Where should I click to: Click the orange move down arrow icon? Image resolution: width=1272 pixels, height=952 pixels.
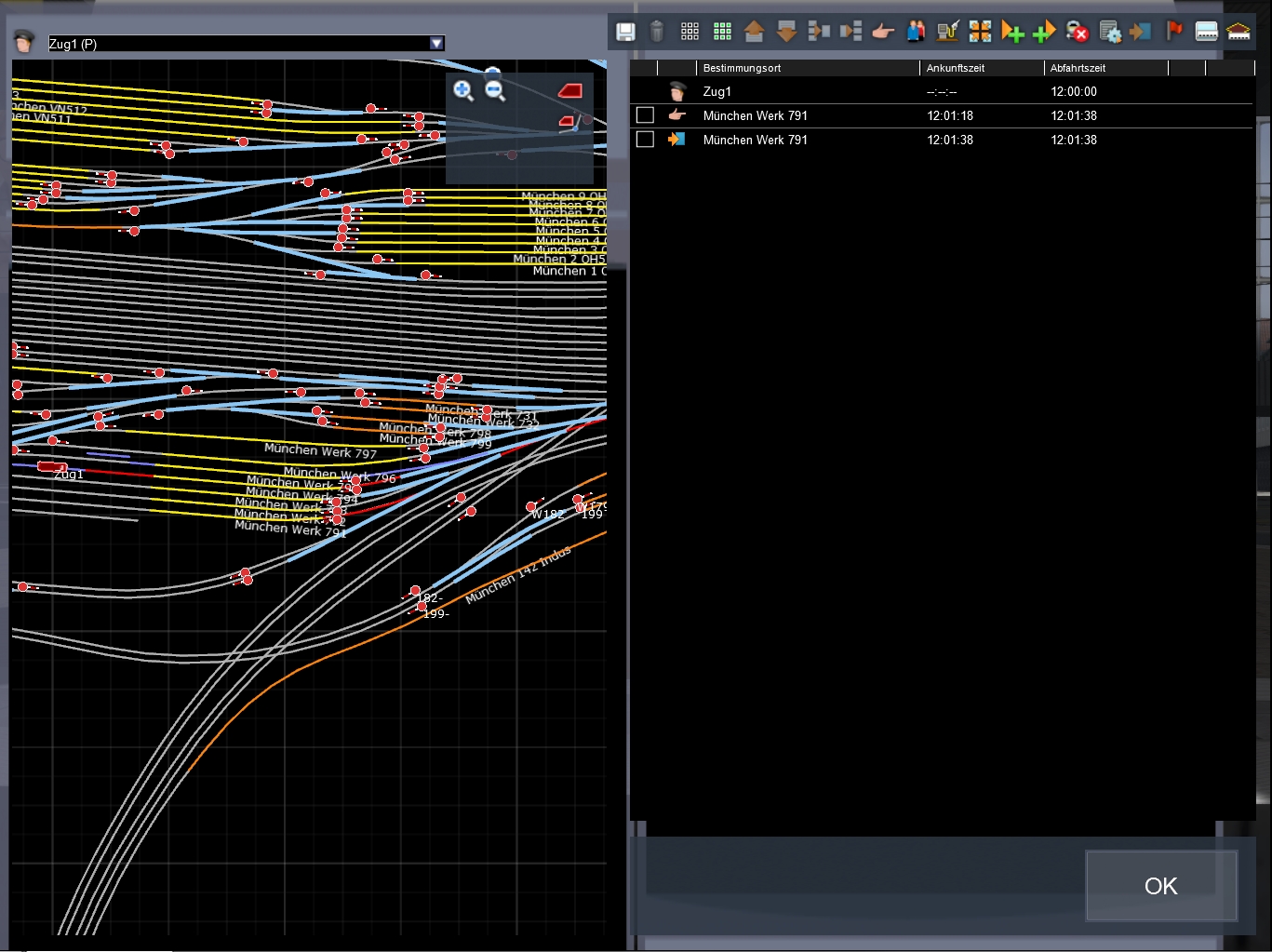click(x=786, y=33)
